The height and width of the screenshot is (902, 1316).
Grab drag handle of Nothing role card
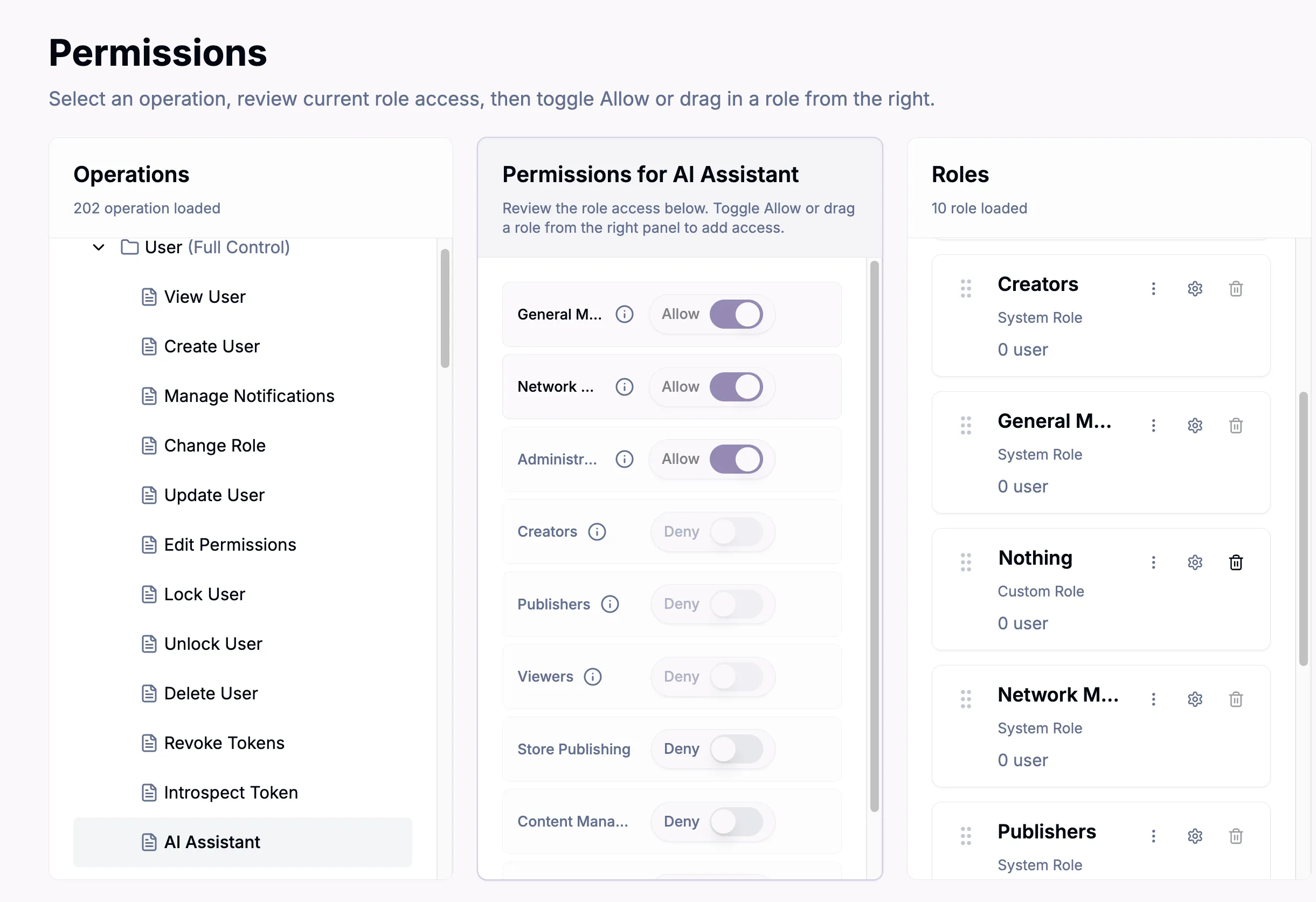tap(966, 563)
